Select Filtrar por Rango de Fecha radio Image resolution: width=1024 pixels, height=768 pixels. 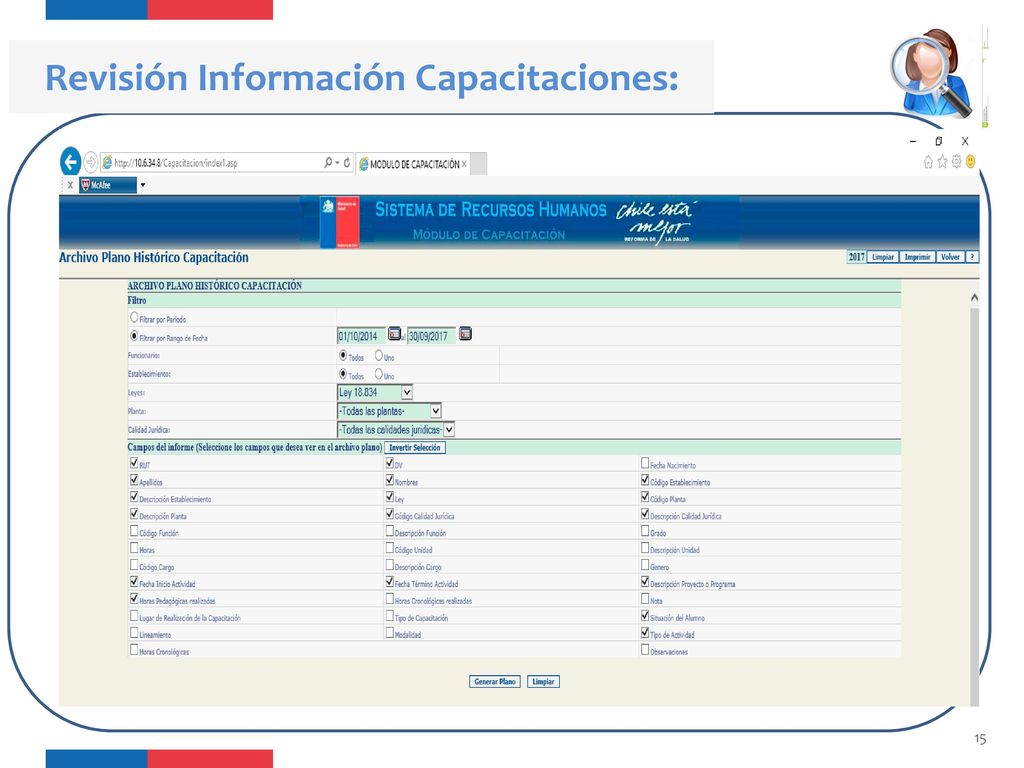pos(134,336)
